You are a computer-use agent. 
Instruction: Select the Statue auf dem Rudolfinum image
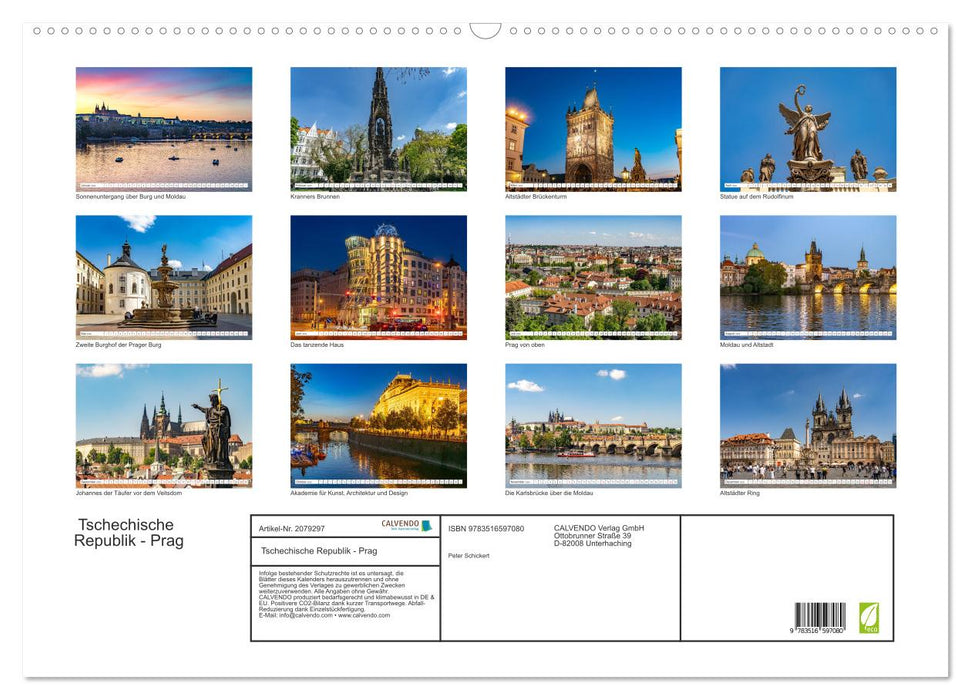pos(807,128)
